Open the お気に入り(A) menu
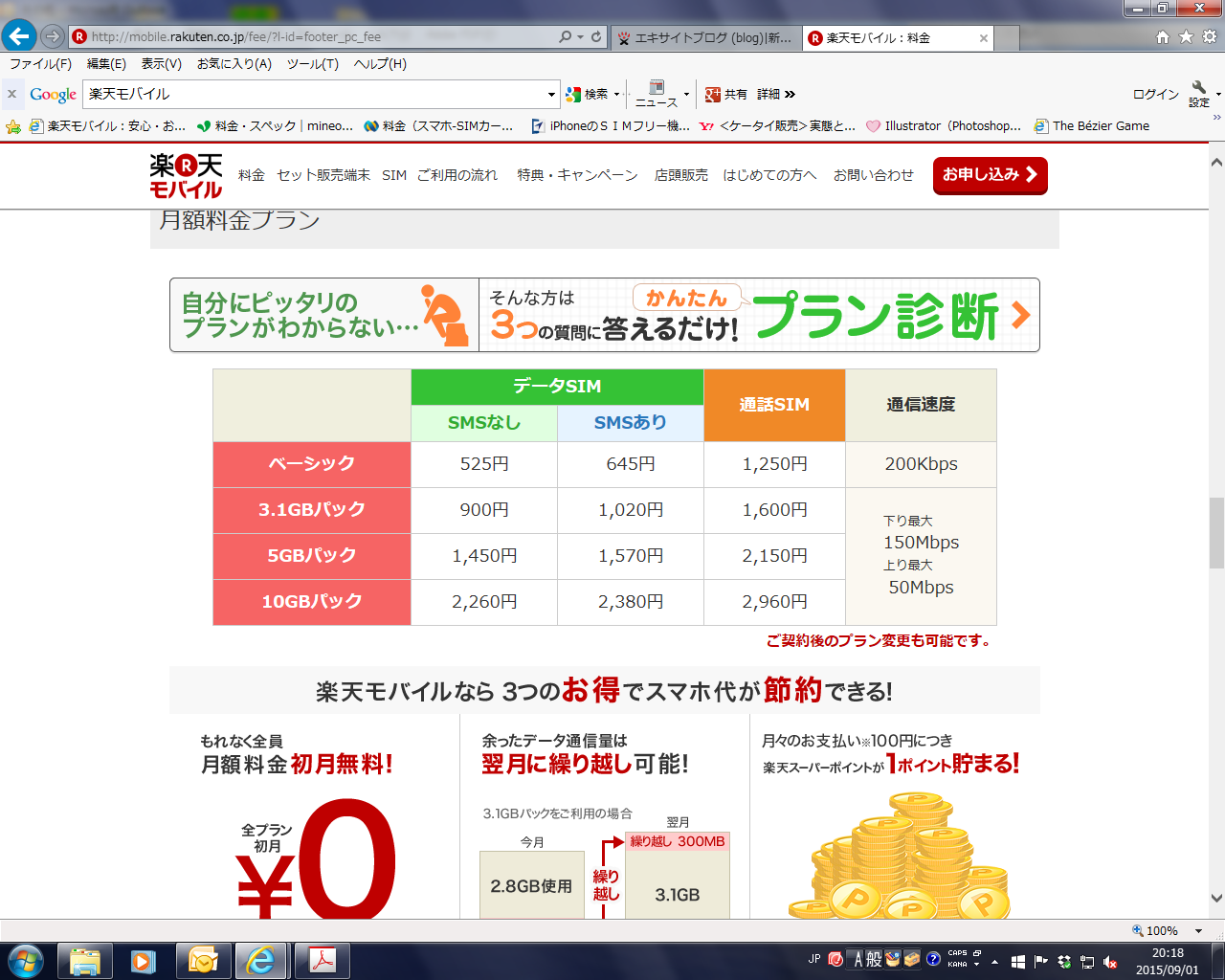The image size is (1225, 980). pos(234,64)
